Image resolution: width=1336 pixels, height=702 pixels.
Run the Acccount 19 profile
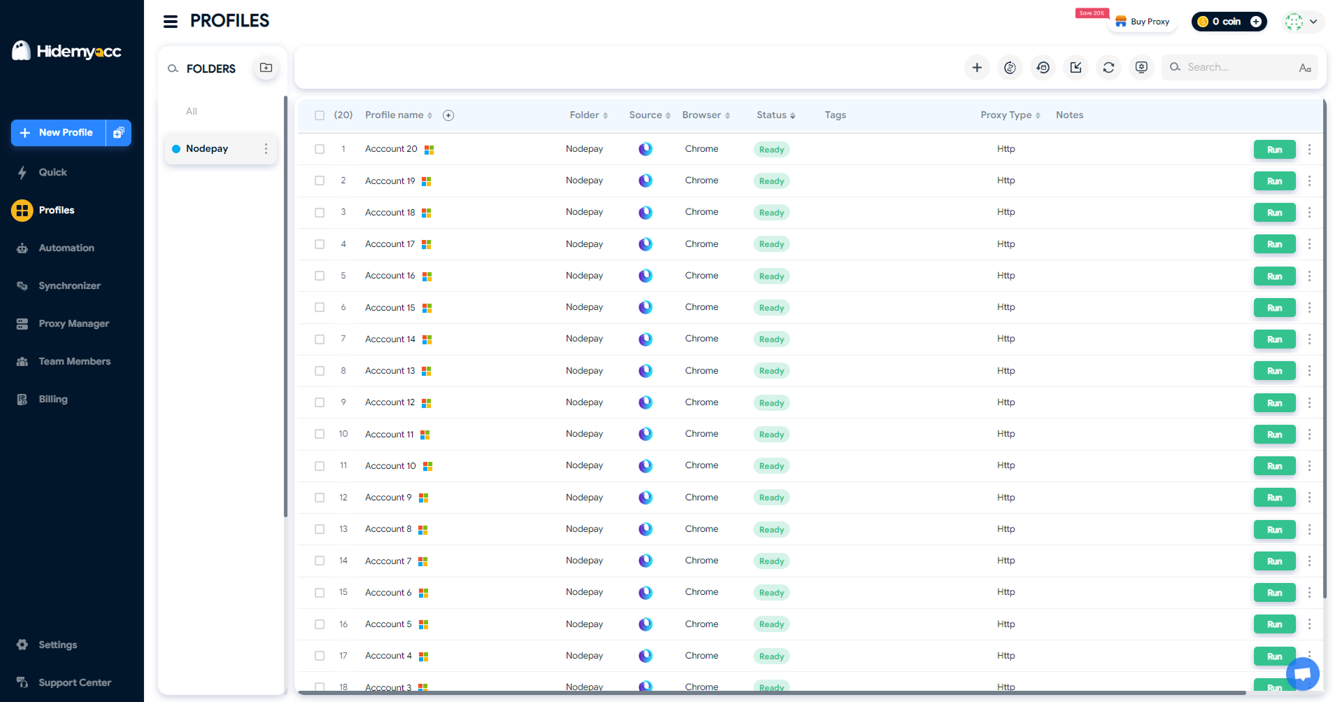1274,181
